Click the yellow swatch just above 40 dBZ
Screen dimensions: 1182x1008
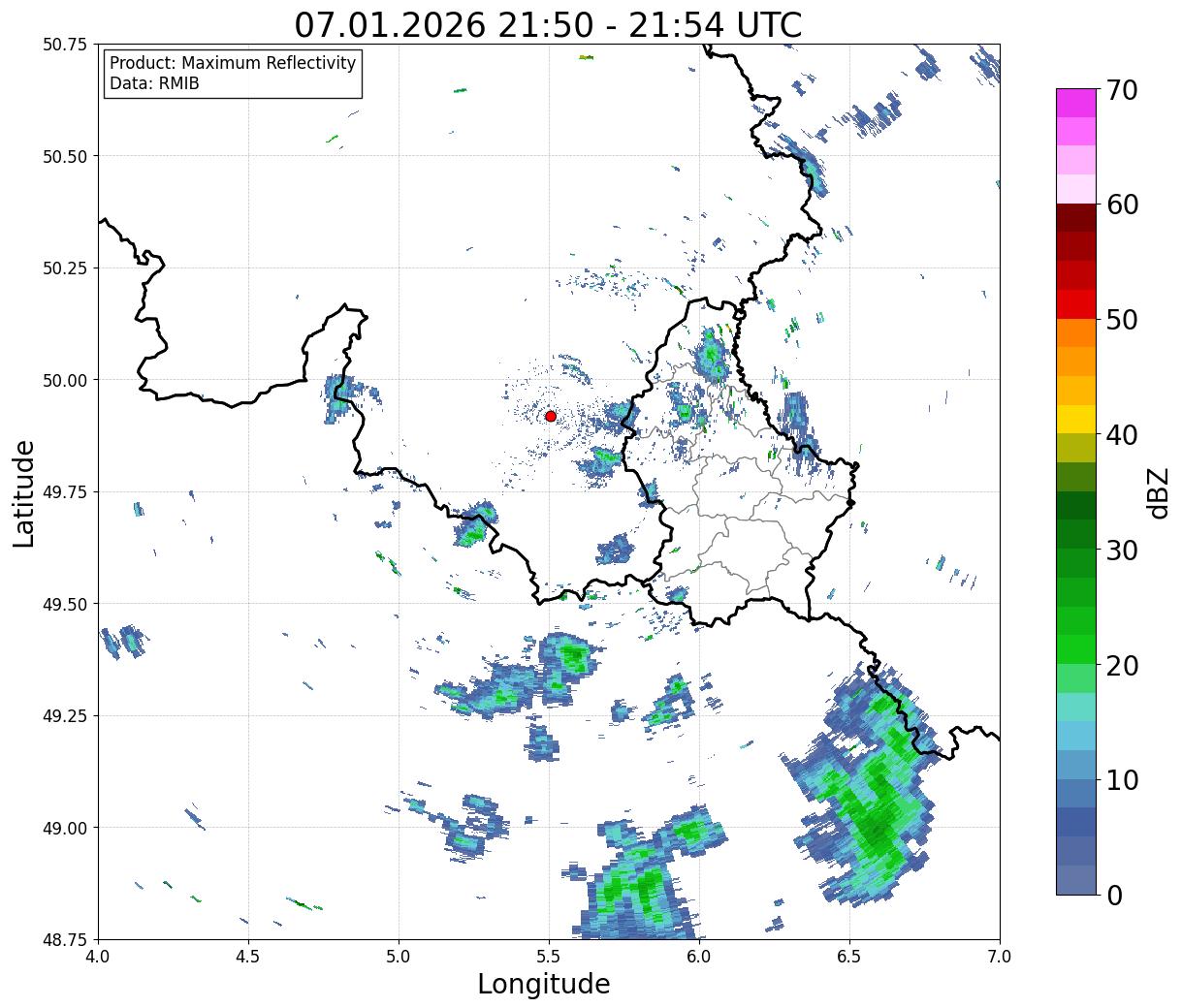coord(1076,419)
